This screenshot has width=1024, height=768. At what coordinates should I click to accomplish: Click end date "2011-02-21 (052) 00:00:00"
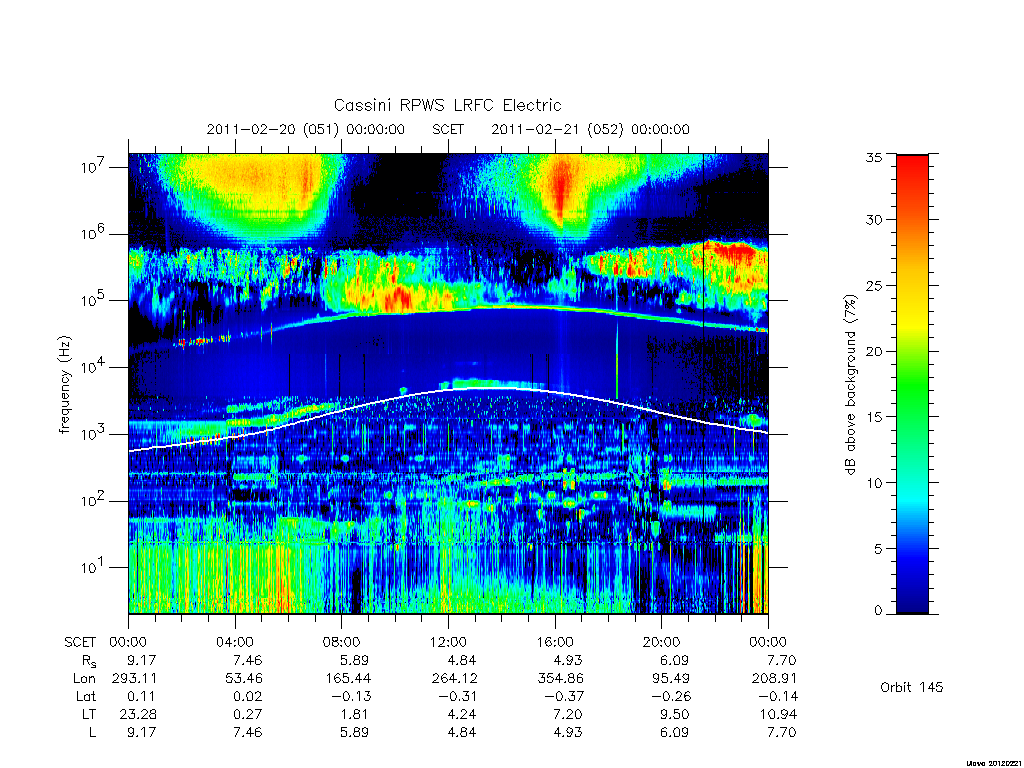pos(590,129)
